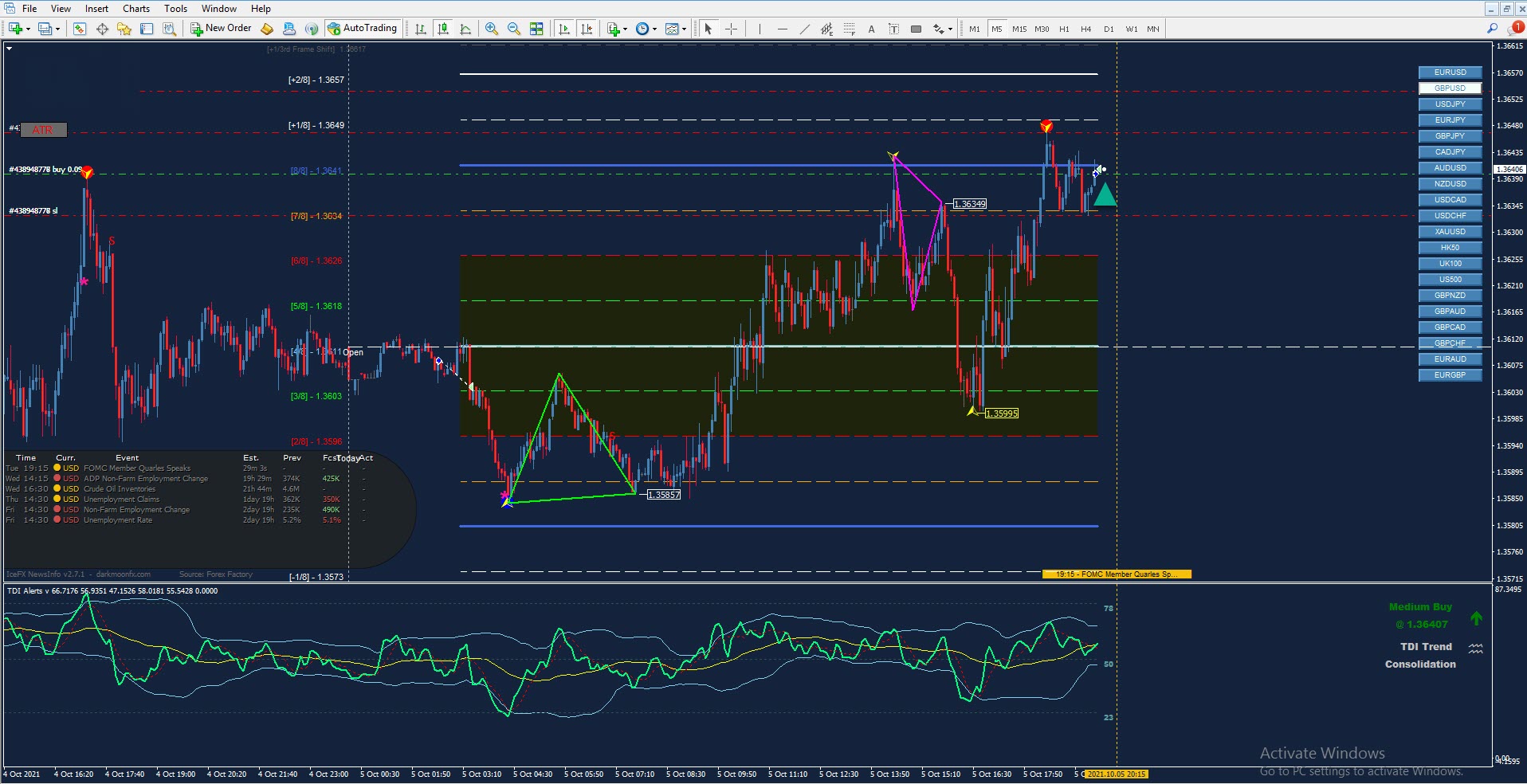Switch symbol to XAUUSD button
1527x784 pixels.
coord(1450,232)
